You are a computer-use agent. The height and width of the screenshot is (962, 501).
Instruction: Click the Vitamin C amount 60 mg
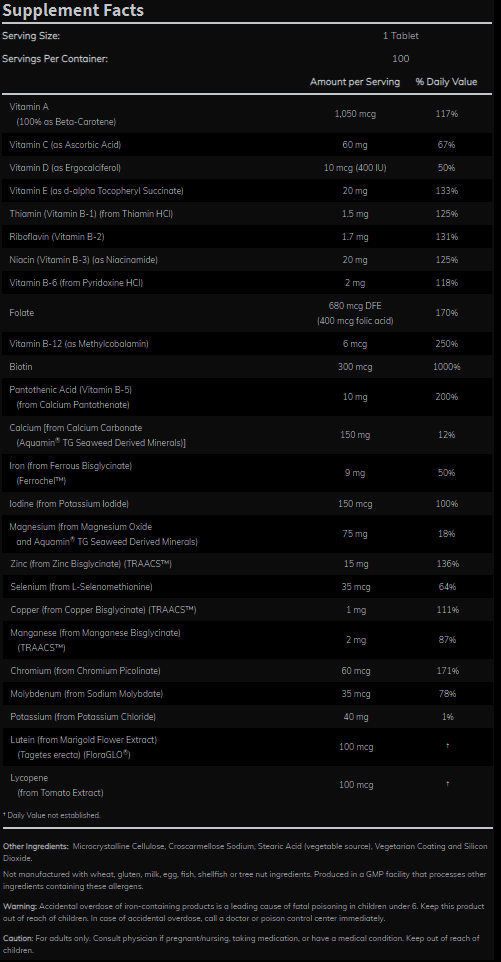[355, 145]
